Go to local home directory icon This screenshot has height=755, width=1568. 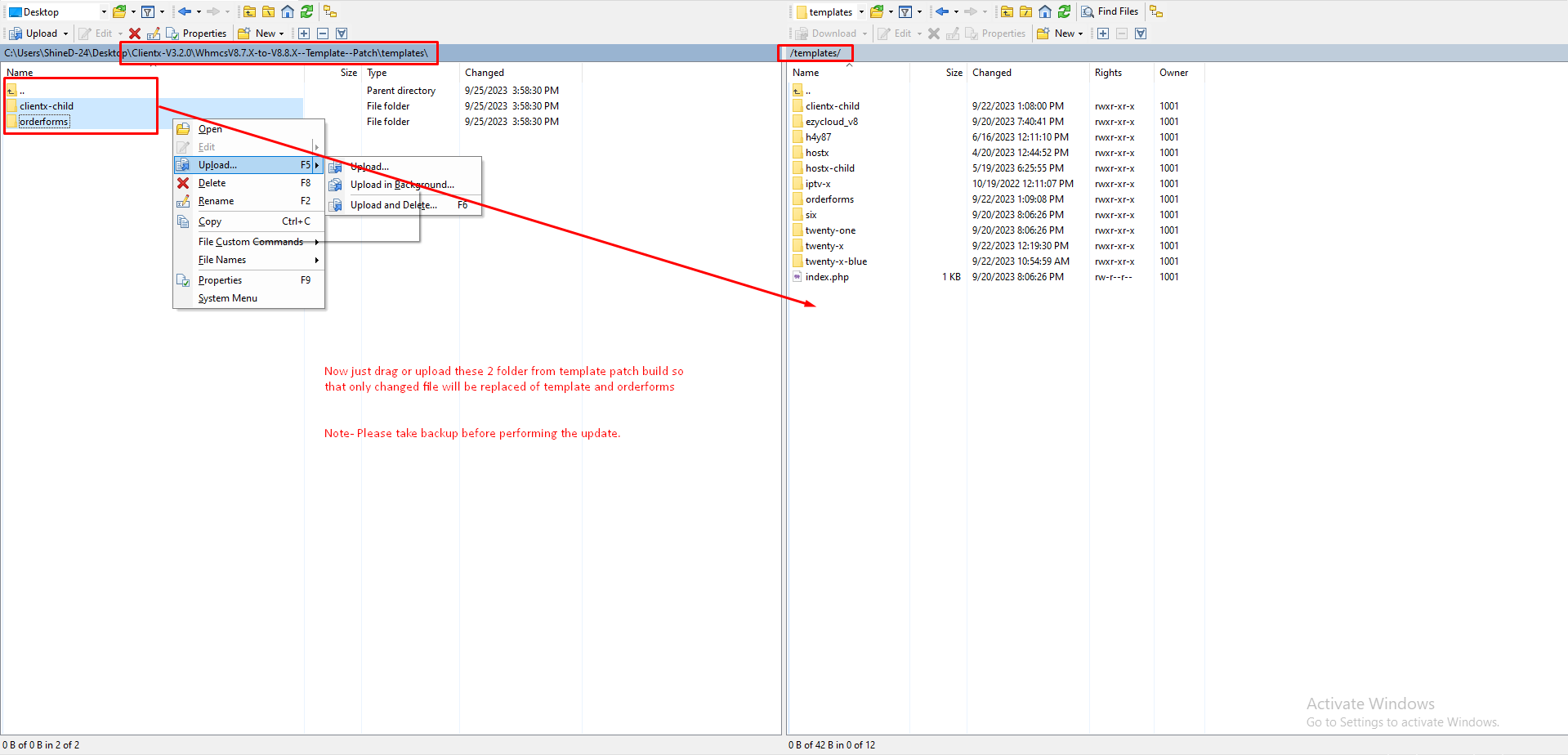pos(288,11)
